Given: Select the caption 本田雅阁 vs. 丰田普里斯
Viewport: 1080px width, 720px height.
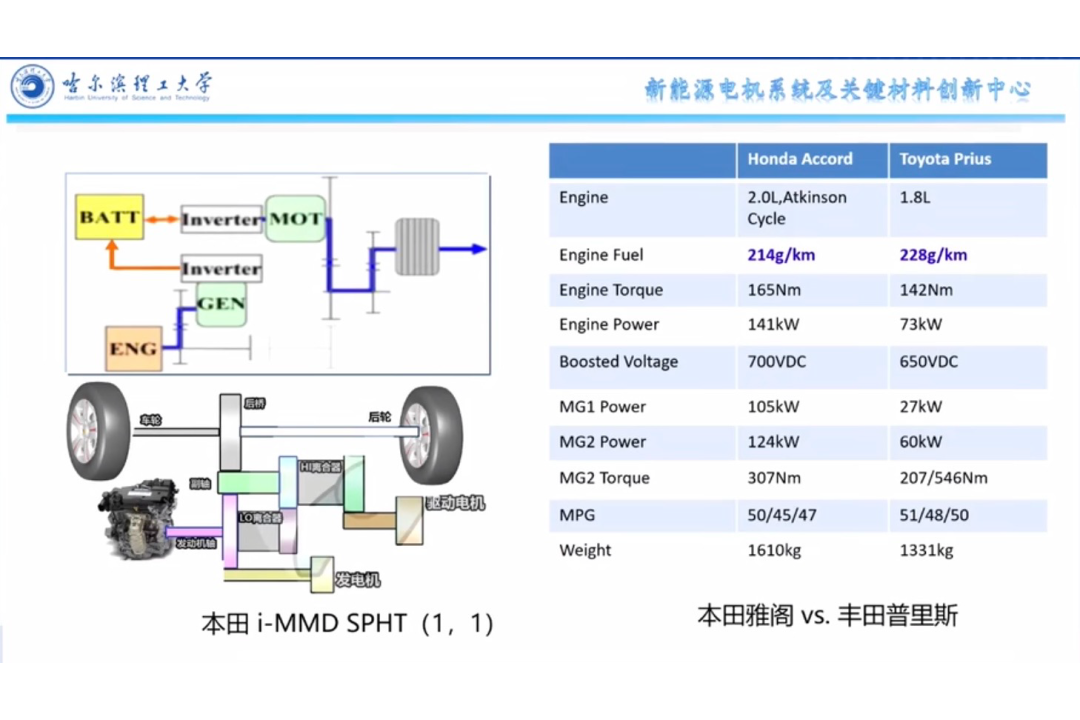Looking at the screenshot, I should [x=827, y=615].
